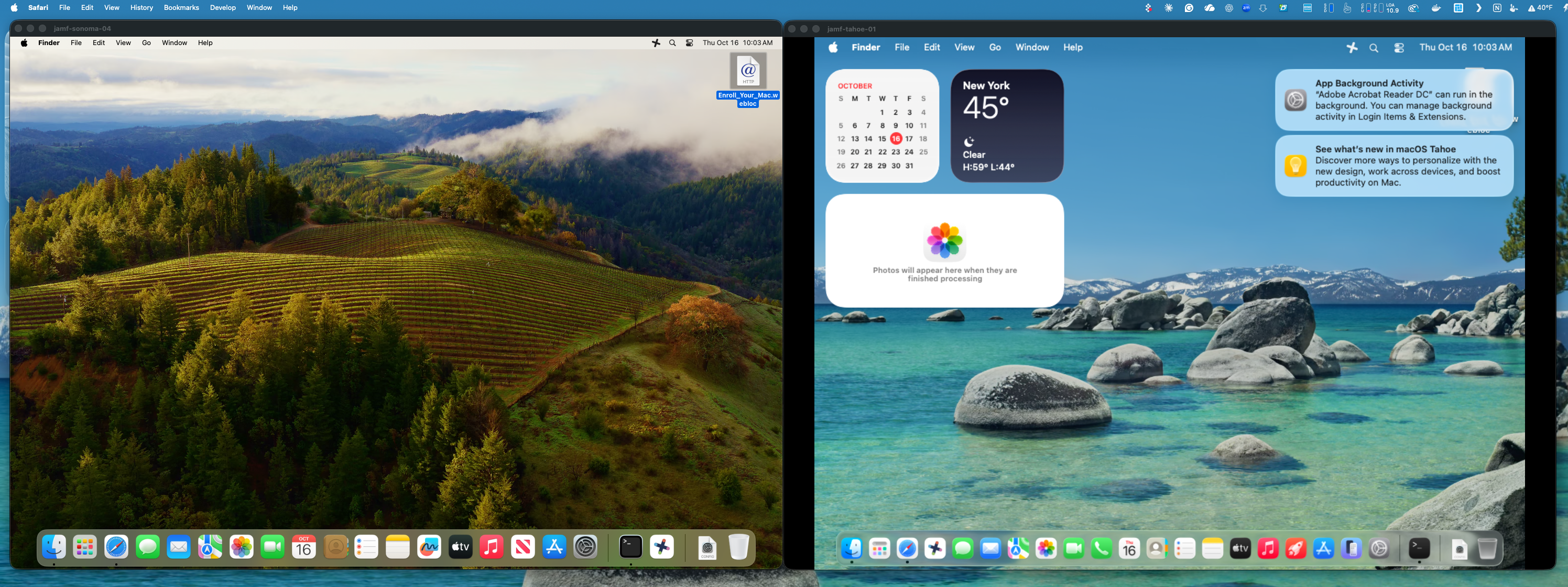Open Contacts in the Sonoma dock

pos(335,547)
